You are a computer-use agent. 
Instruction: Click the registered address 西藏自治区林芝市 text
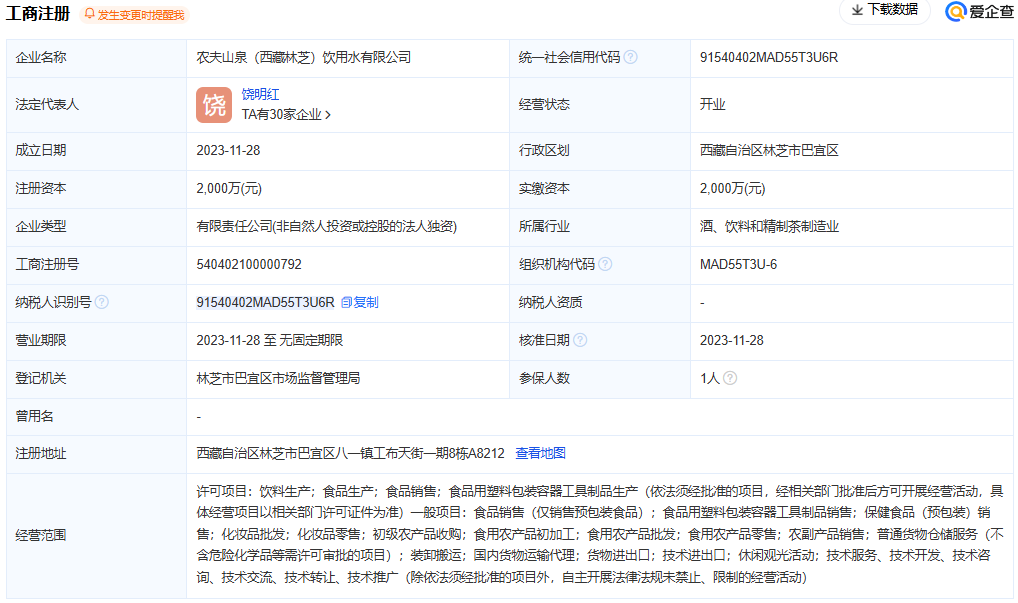[x=350, y=453]
